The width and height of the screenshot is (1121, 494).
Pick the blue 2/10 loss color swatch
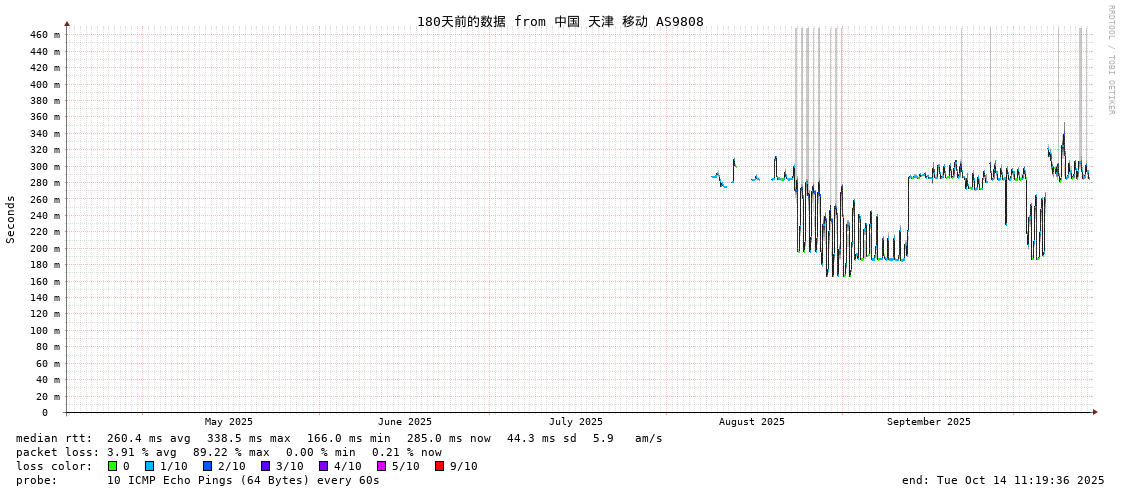pyautogui.click(x=207, y=466)
